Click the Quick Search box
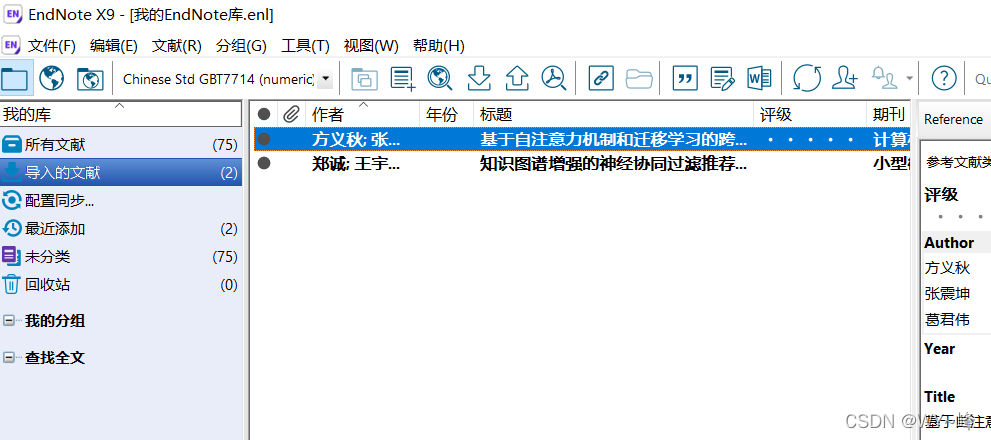The width and height of the screenshot is (991, 440). 982,79
